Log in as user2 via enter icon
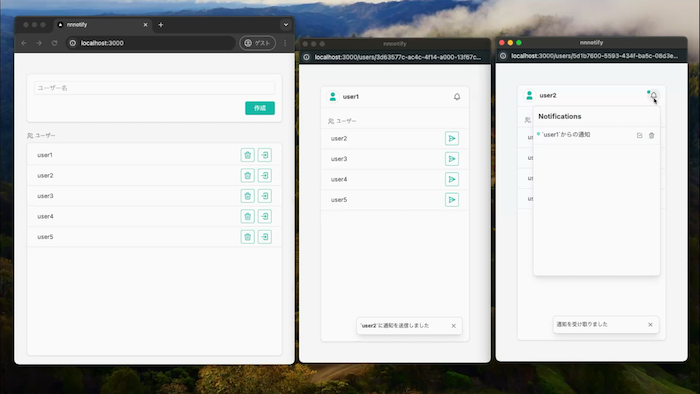The height and width of the screenshot is (394, 700). (265, 175)
